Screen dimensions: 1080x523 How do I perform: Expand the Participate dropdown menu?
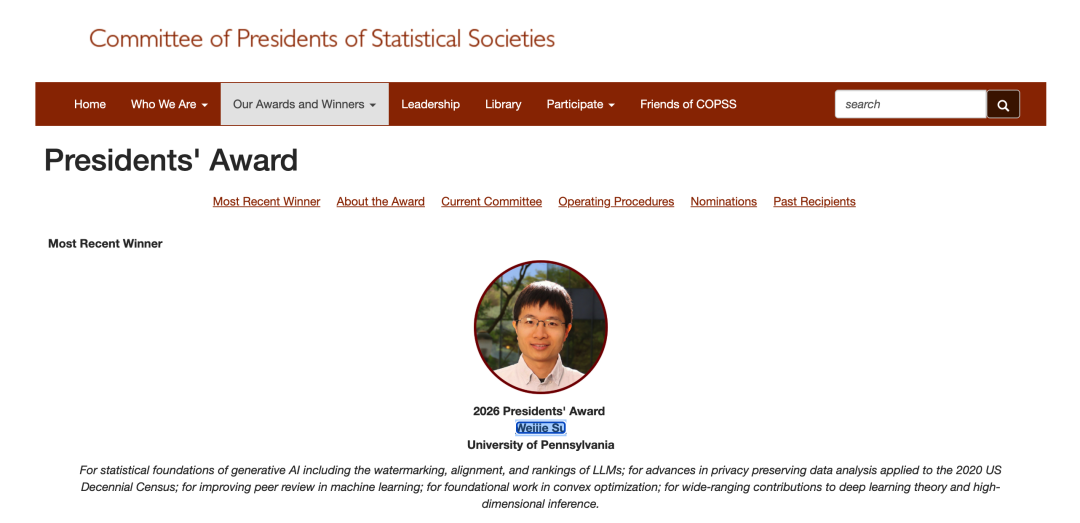coord(581,105)
